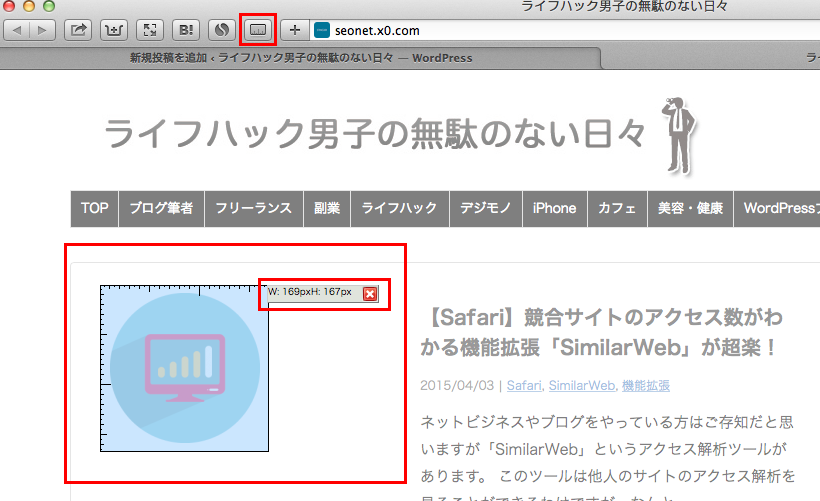Go back with Safari's back arrow
Screen dimensions: 820x501
pyautogui.click(x=17, y=30)
